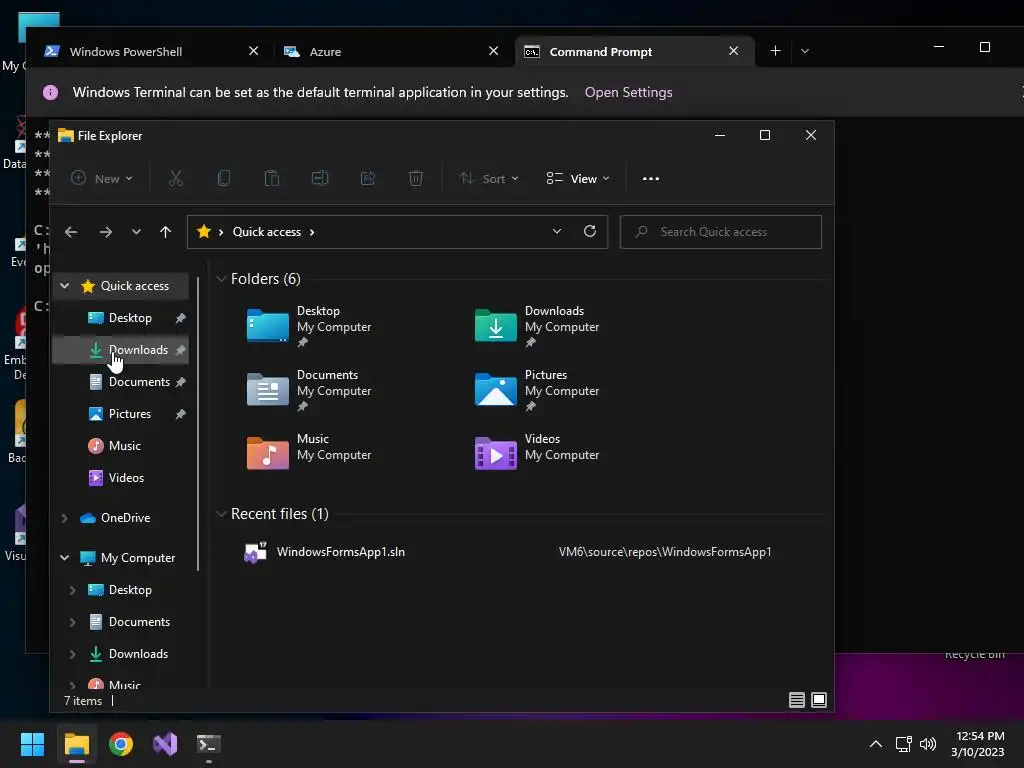Expand the OneDrive tree node
Screen dimensions: 1024x768
click(x=65, y=518)
